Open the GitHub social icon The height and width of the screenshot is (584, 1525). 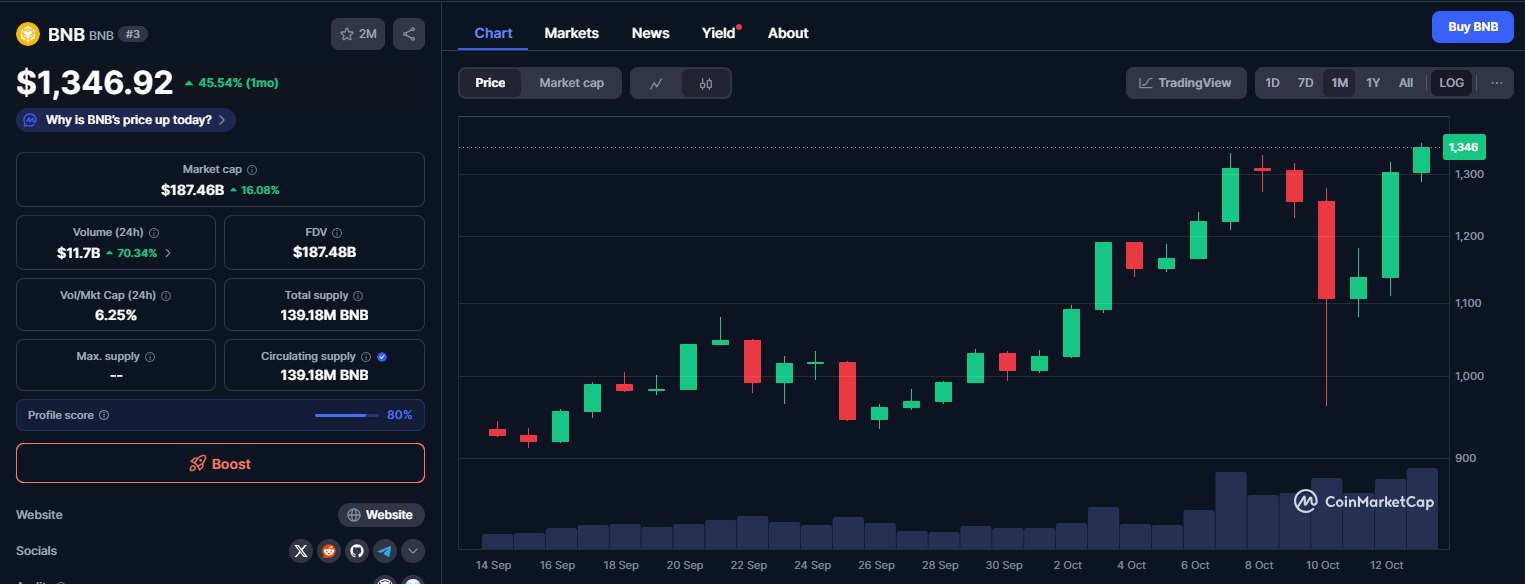[357, 551]
